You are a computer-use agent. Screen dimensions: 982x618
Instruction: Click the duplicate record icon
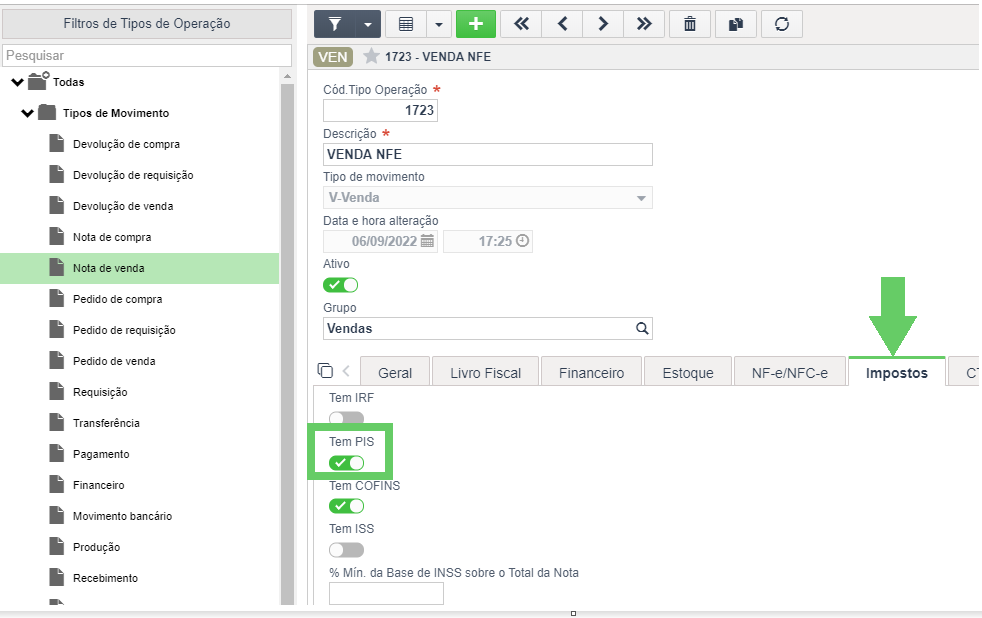(736, 24)
